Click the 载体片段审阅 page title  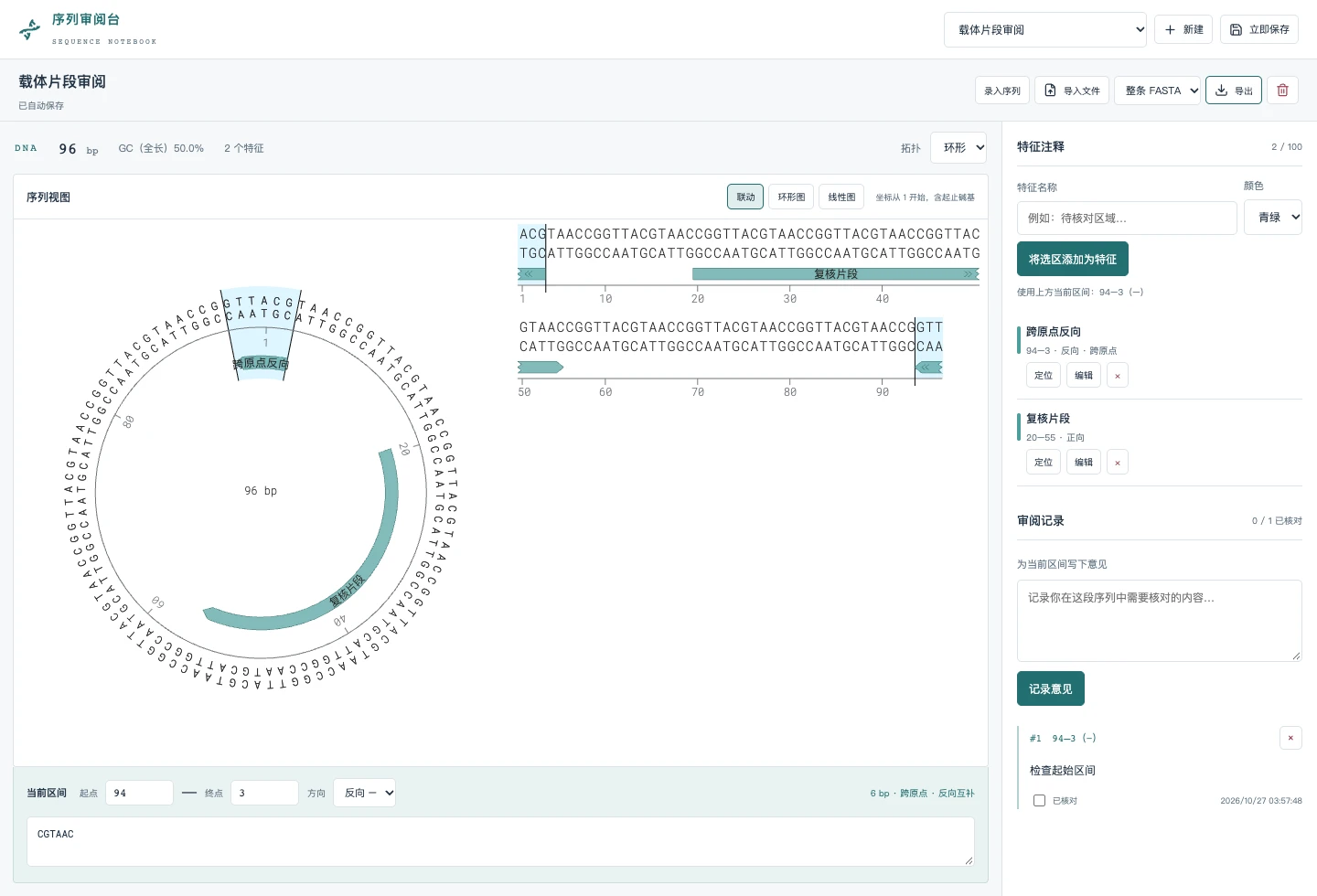62,81
